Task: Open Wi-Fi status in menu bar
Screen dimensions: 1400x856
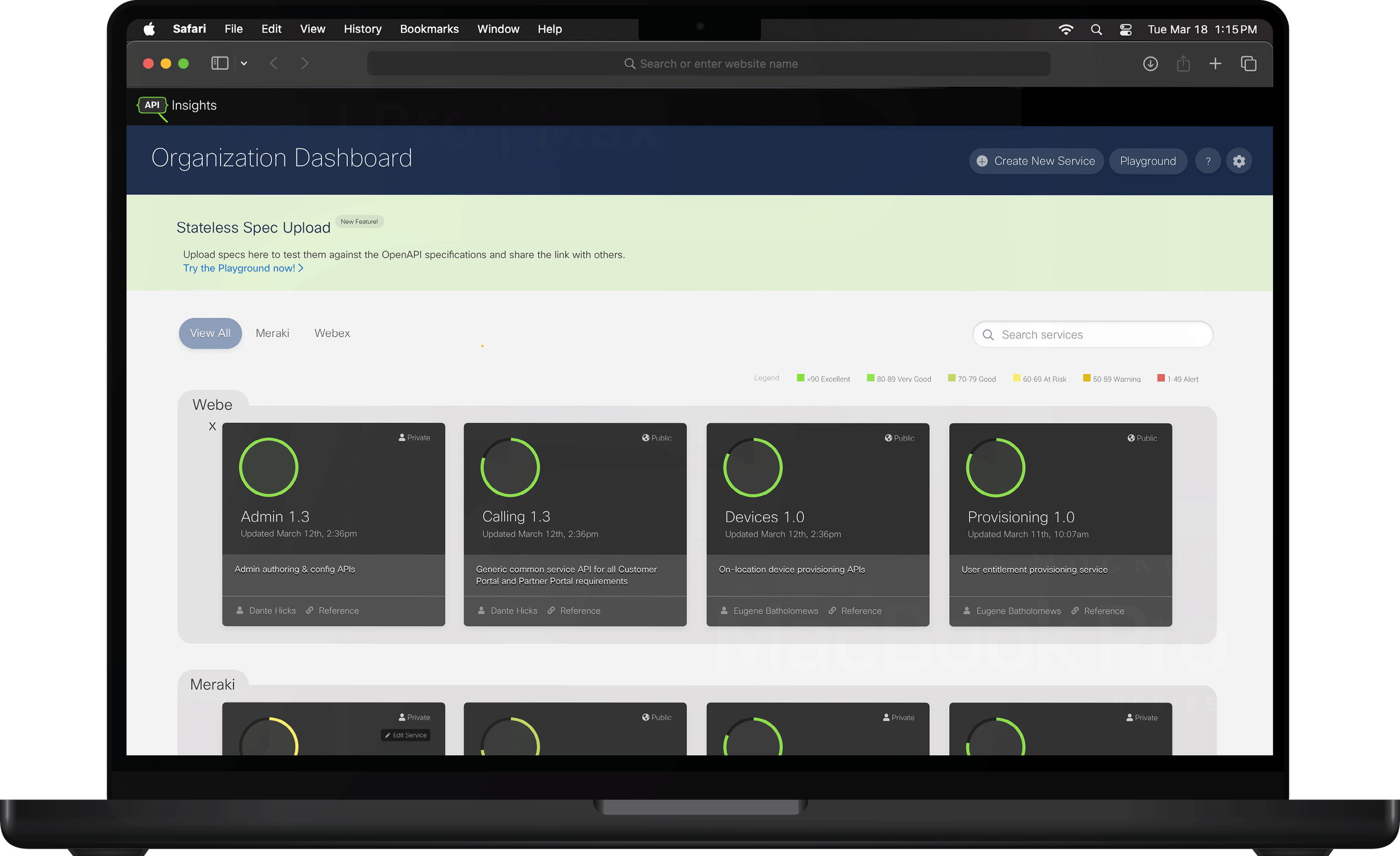Action: pyautogui.click(x=1066, y=30)
